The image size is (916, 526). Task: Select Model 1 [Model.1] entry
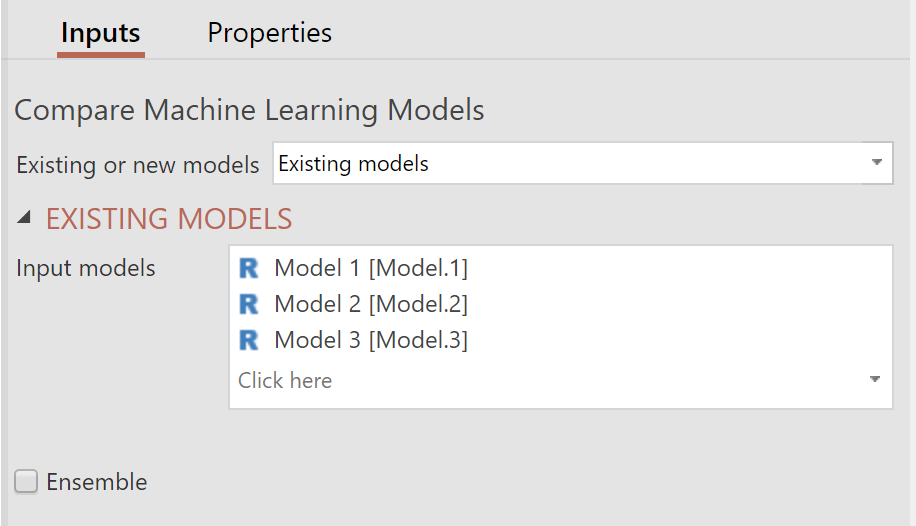pyautogui.click(x=371, y=268)
